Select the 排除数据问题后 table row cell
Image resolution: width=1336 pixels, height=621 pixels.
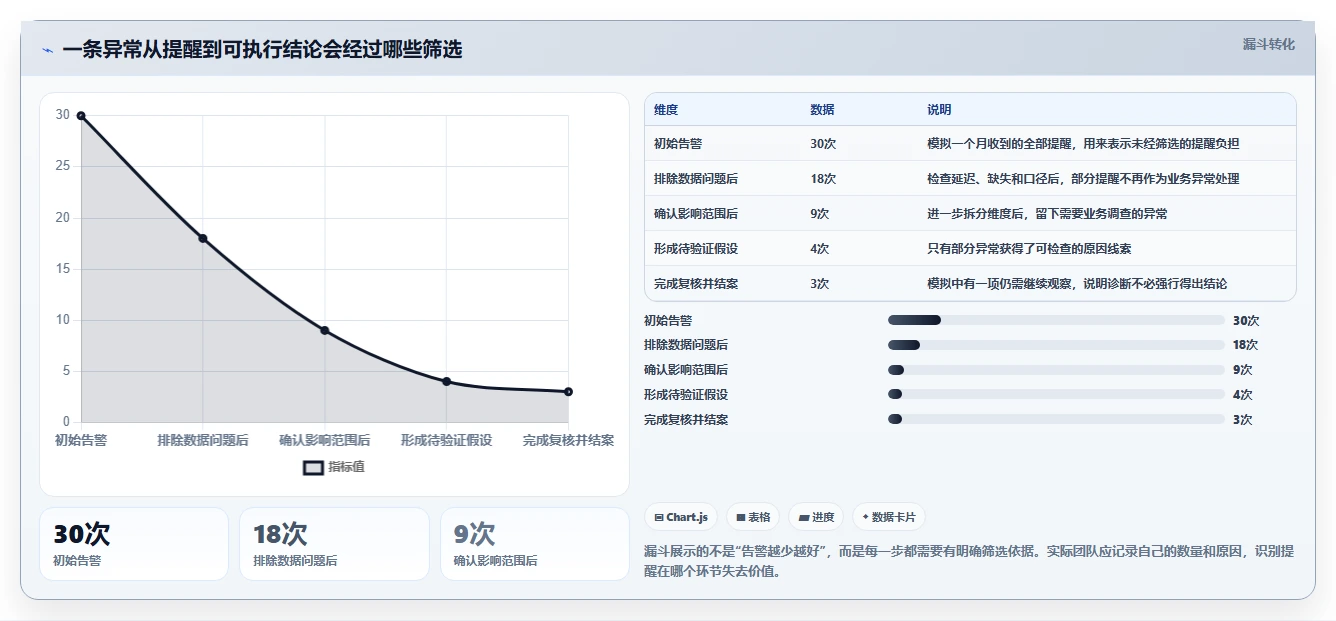tap(724, 179)
